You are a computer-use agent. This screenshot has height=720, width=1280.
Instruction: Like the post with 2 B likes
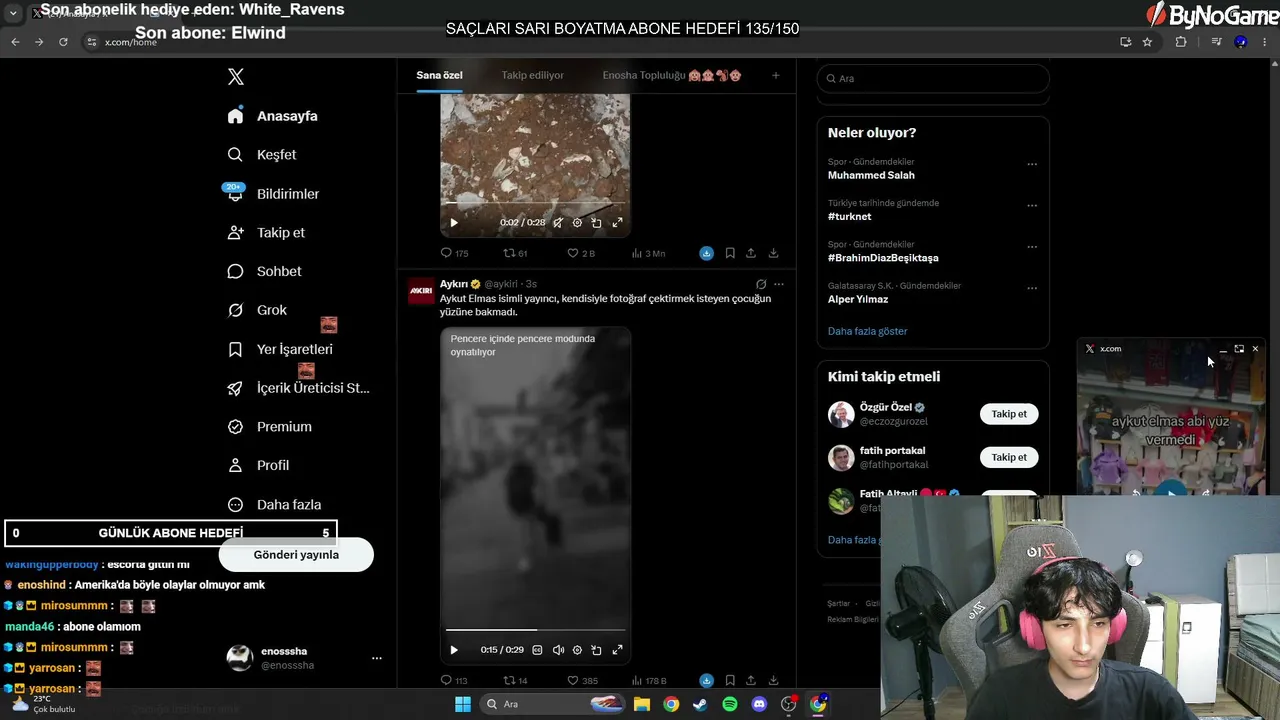click(x=581, y=253)
